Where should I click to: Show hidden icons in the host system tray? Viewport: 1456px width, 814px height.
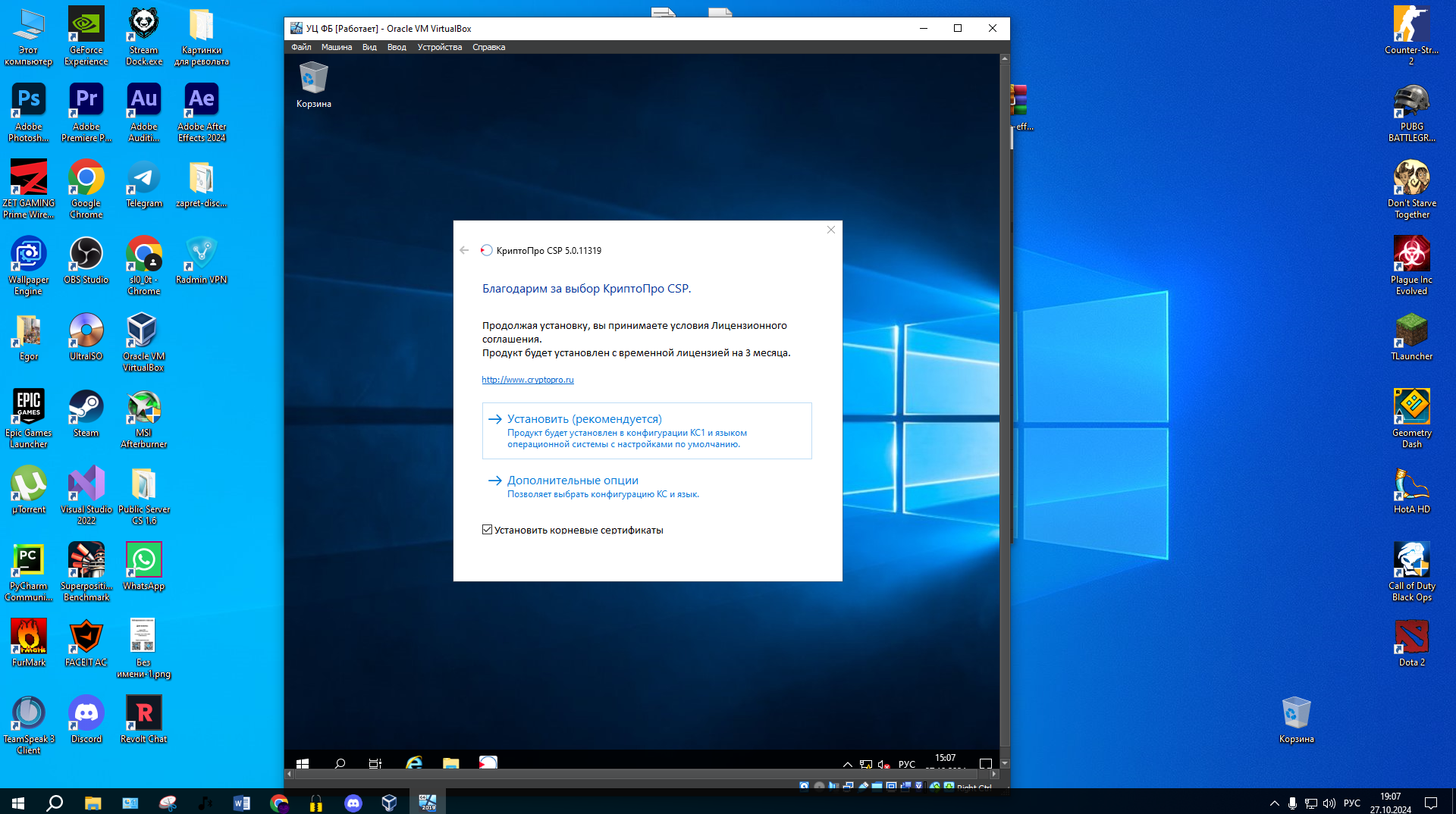(x=1275, y=803)
